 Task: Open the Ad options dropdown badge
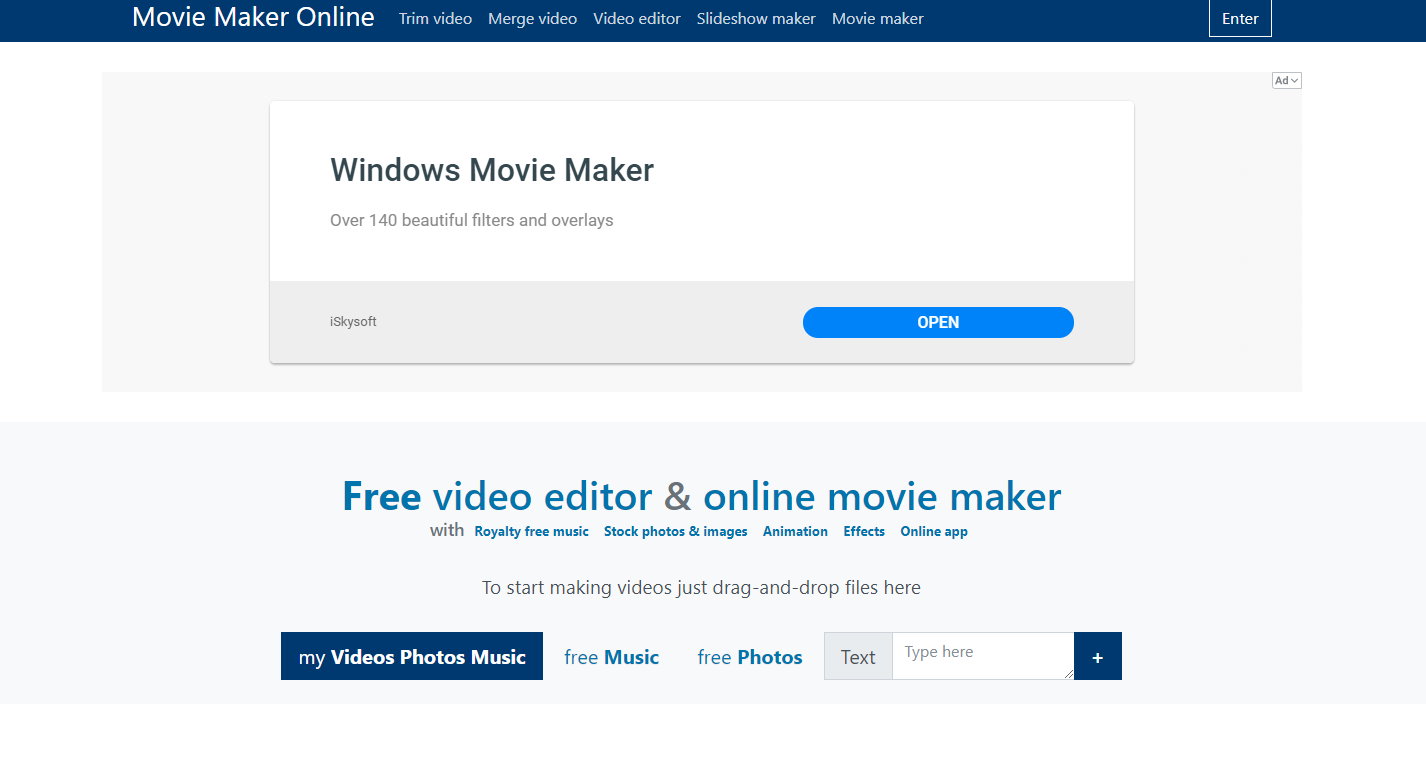(x=1287, y=80)
